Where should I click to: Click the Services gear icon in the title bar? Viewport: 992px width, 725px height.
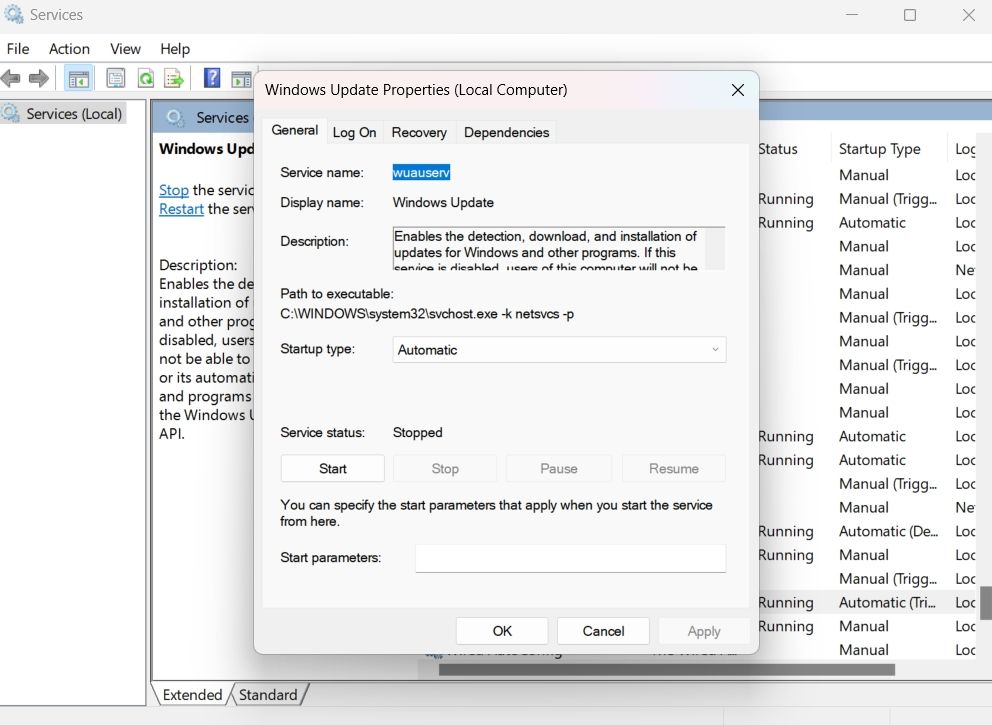click(x=13, y=14)
